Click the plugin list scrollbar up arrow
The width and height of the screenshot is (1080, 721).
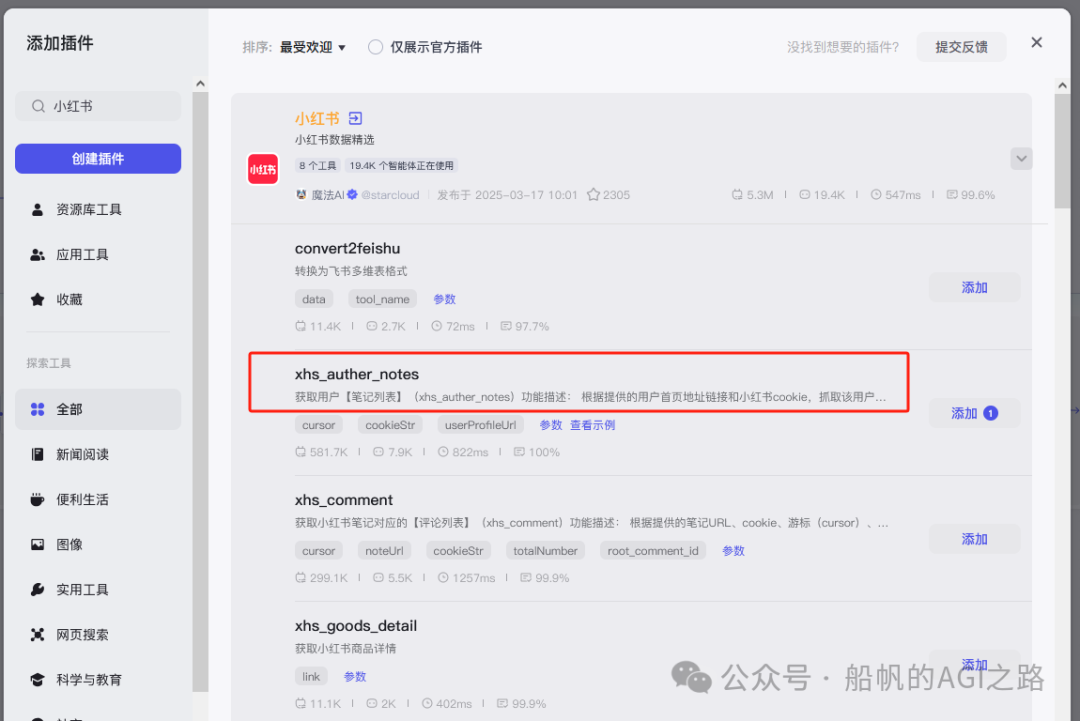tap(1062, 85)
